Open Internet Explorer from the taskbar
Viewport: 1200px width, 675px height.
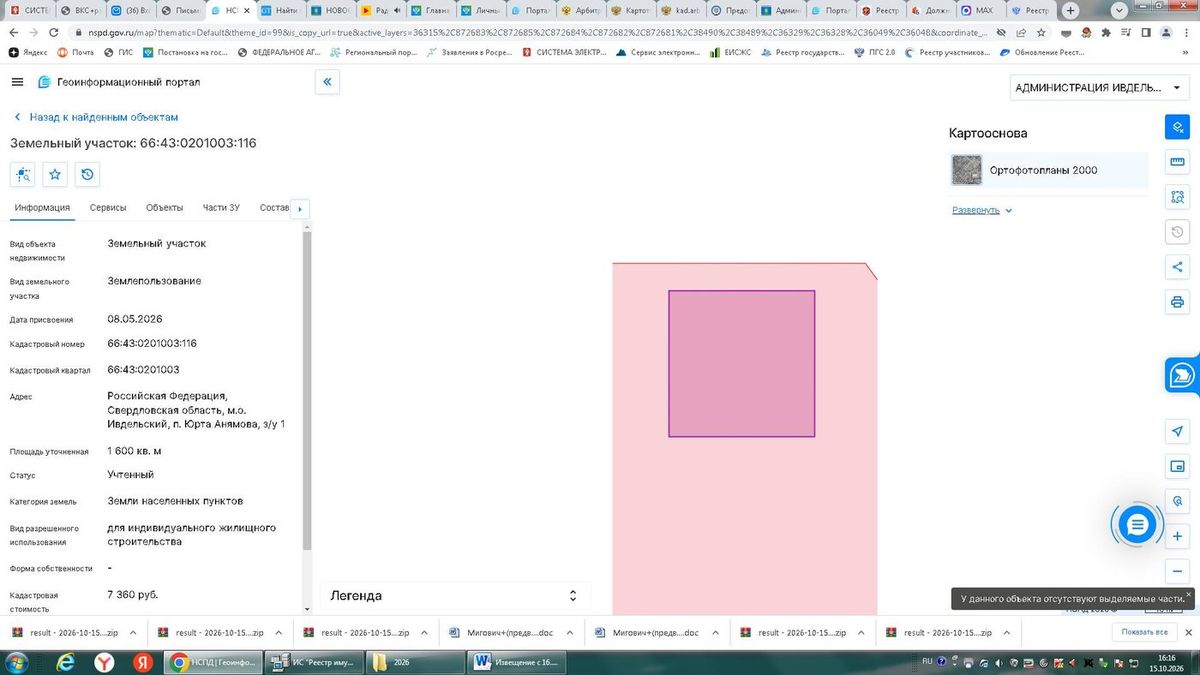66,662
